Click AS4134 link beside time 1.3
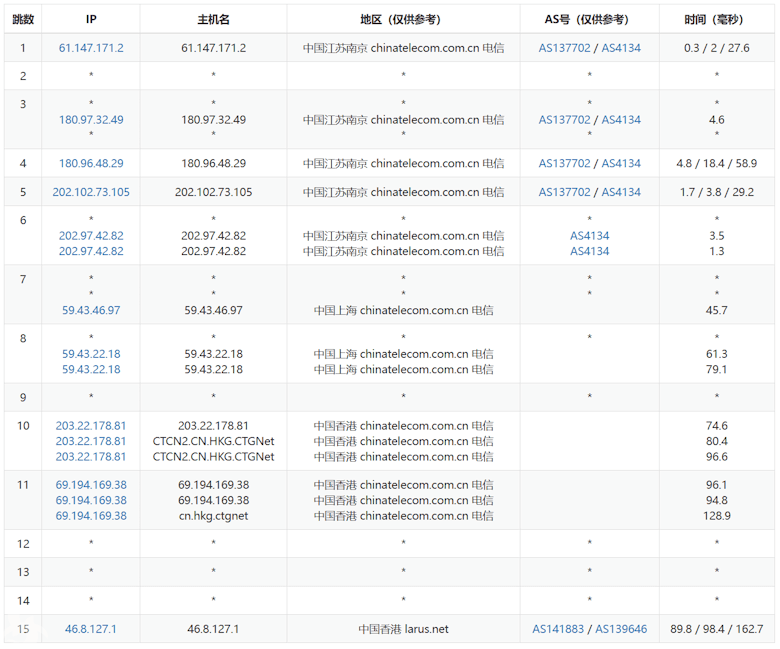This screenshot has height=649, width=780. click(589, 251)
